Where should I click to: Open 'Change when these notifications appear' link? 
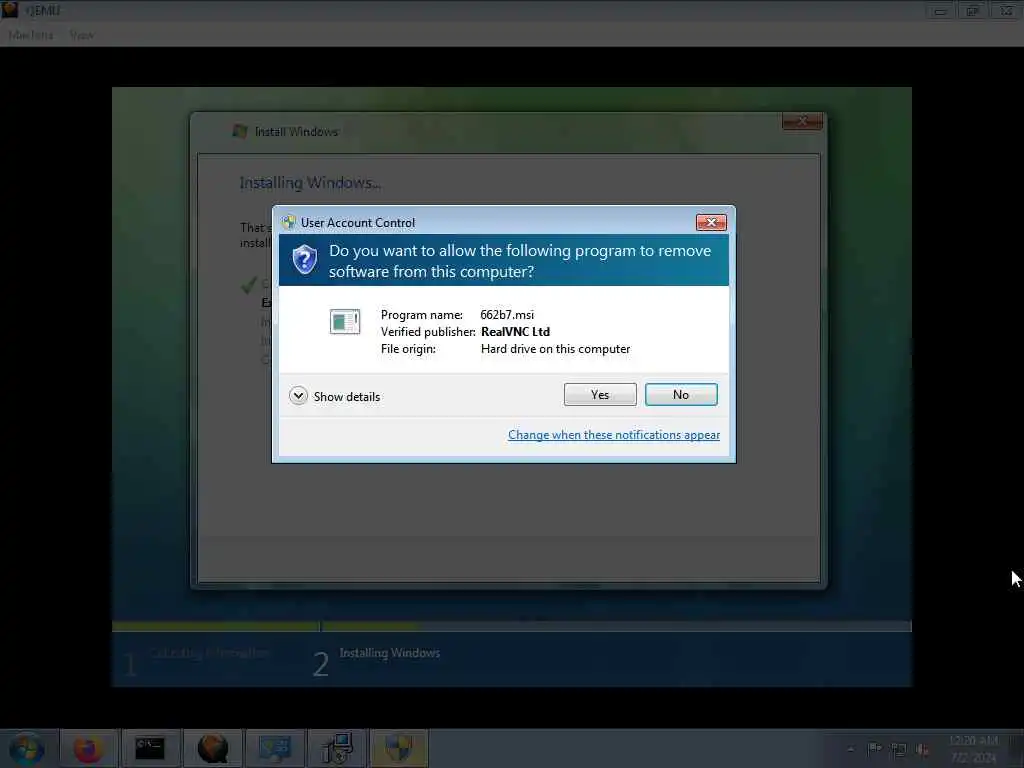point(614,435)
